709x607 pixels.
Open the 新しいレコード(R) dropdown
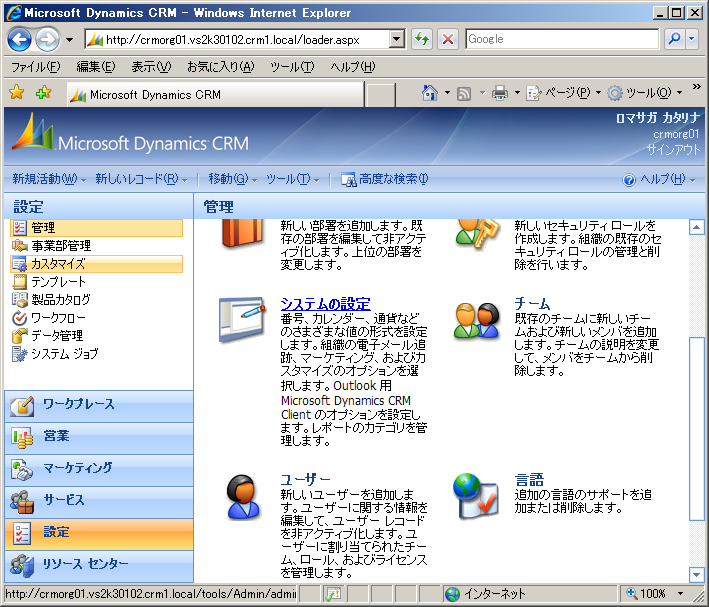click(141, 179)
